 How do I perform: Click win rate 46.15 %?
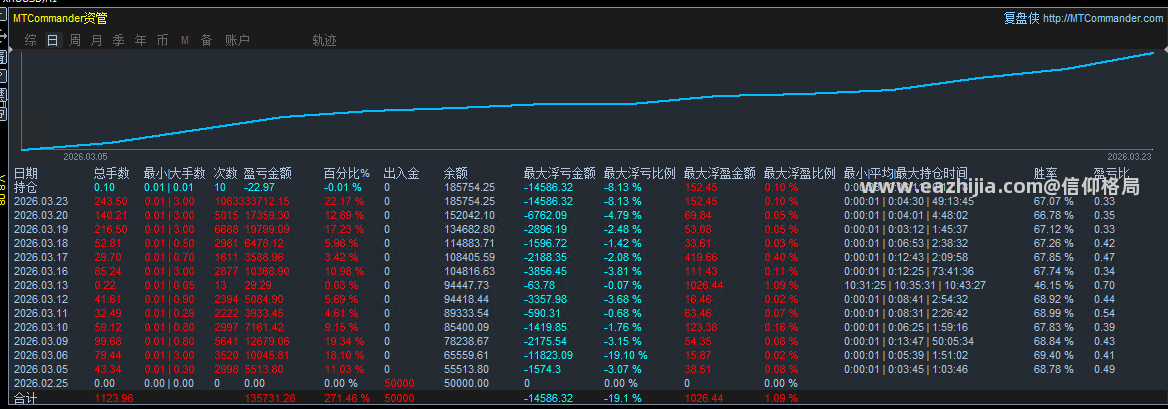[x=1054, y=285]
